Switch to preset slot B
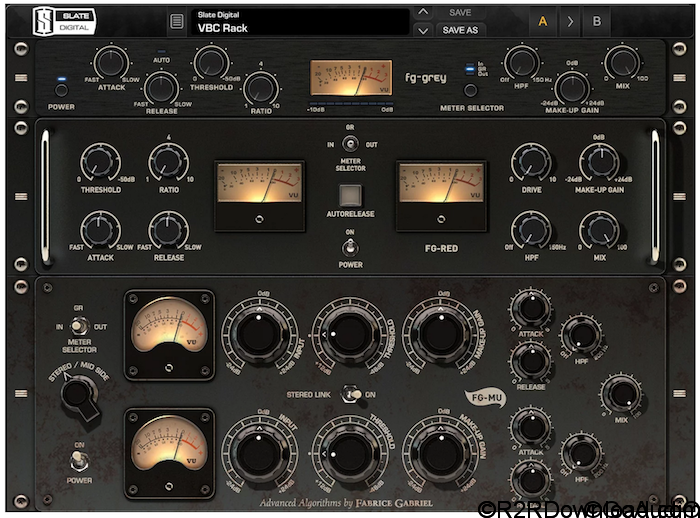Screen dimensions: 700x518 click(x=596, y=21)
